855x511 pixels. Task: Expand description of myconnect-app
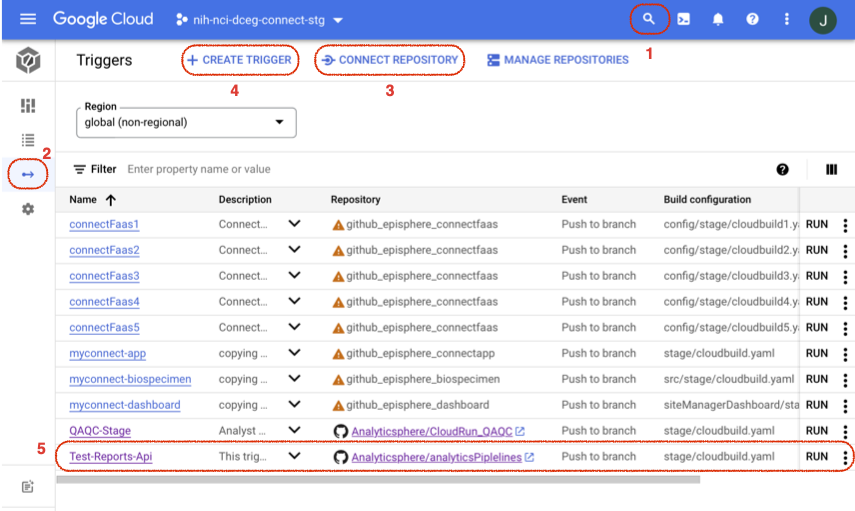[294, 353]
